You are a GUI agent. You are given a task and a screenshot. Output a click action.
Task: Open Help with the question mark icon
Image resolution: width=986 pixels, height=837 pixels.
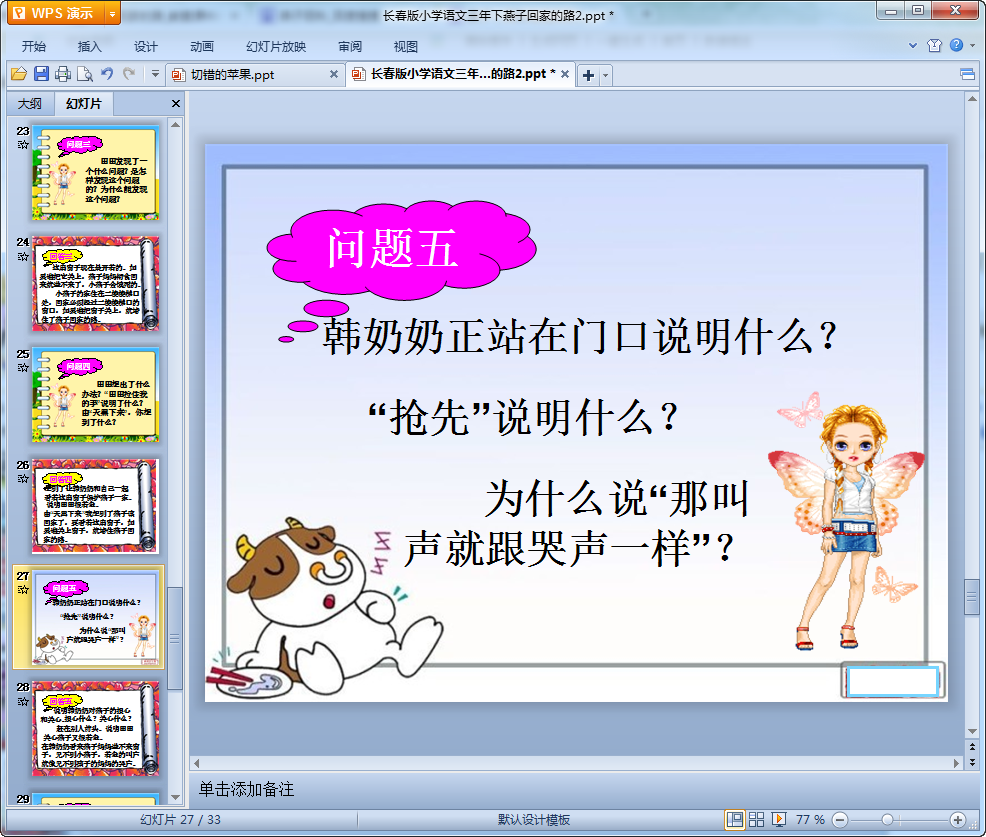click(956, 45)
